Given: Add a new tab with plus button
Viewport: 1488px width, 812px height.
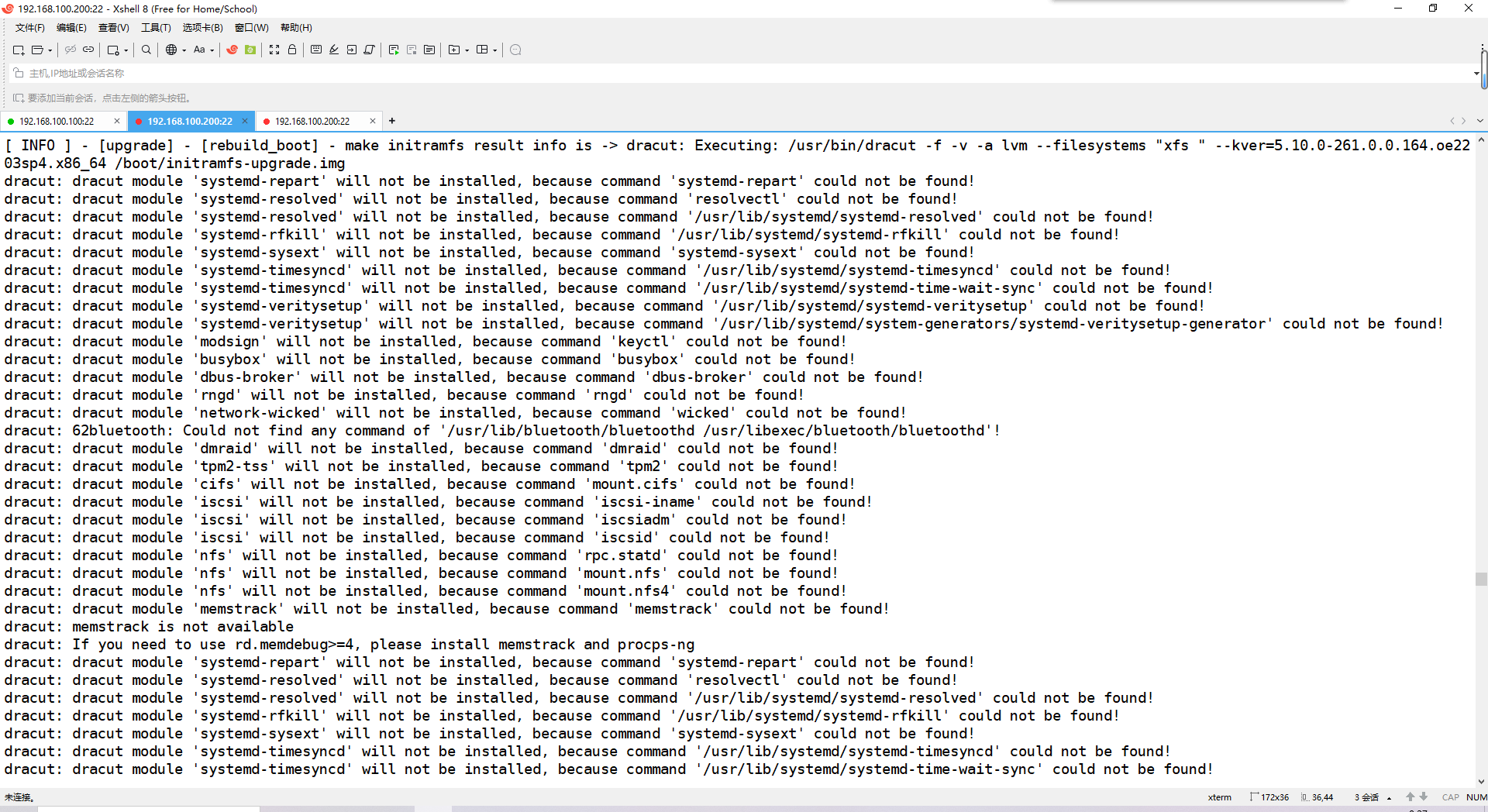Looking at the screenshot, I should pyautogui.click(x=392, y=121).
